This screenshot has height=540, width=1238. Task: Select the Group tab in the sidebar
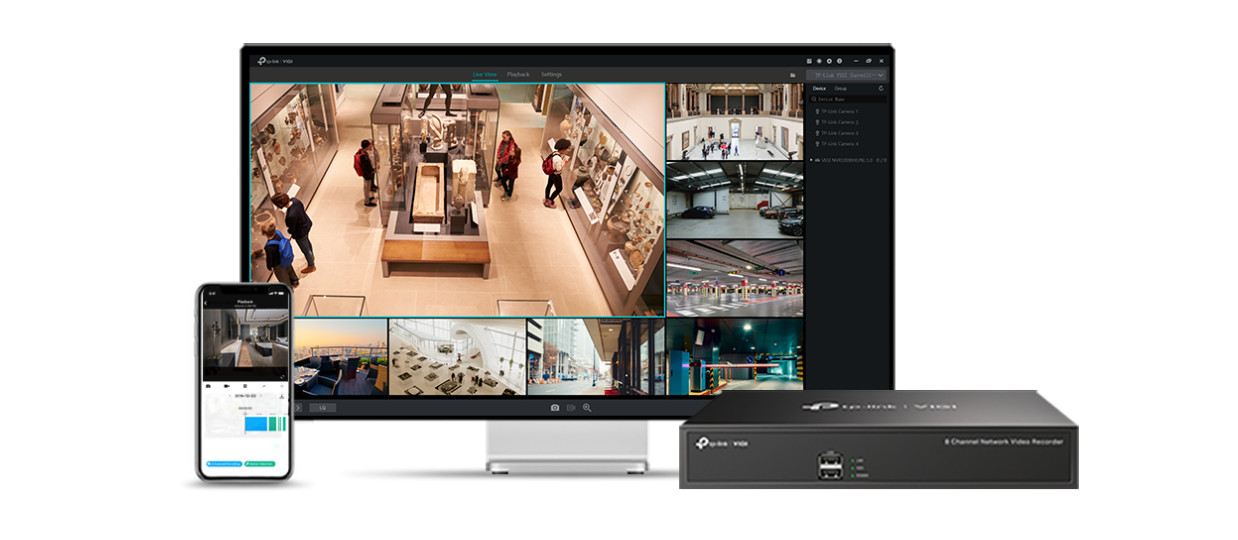841,89
